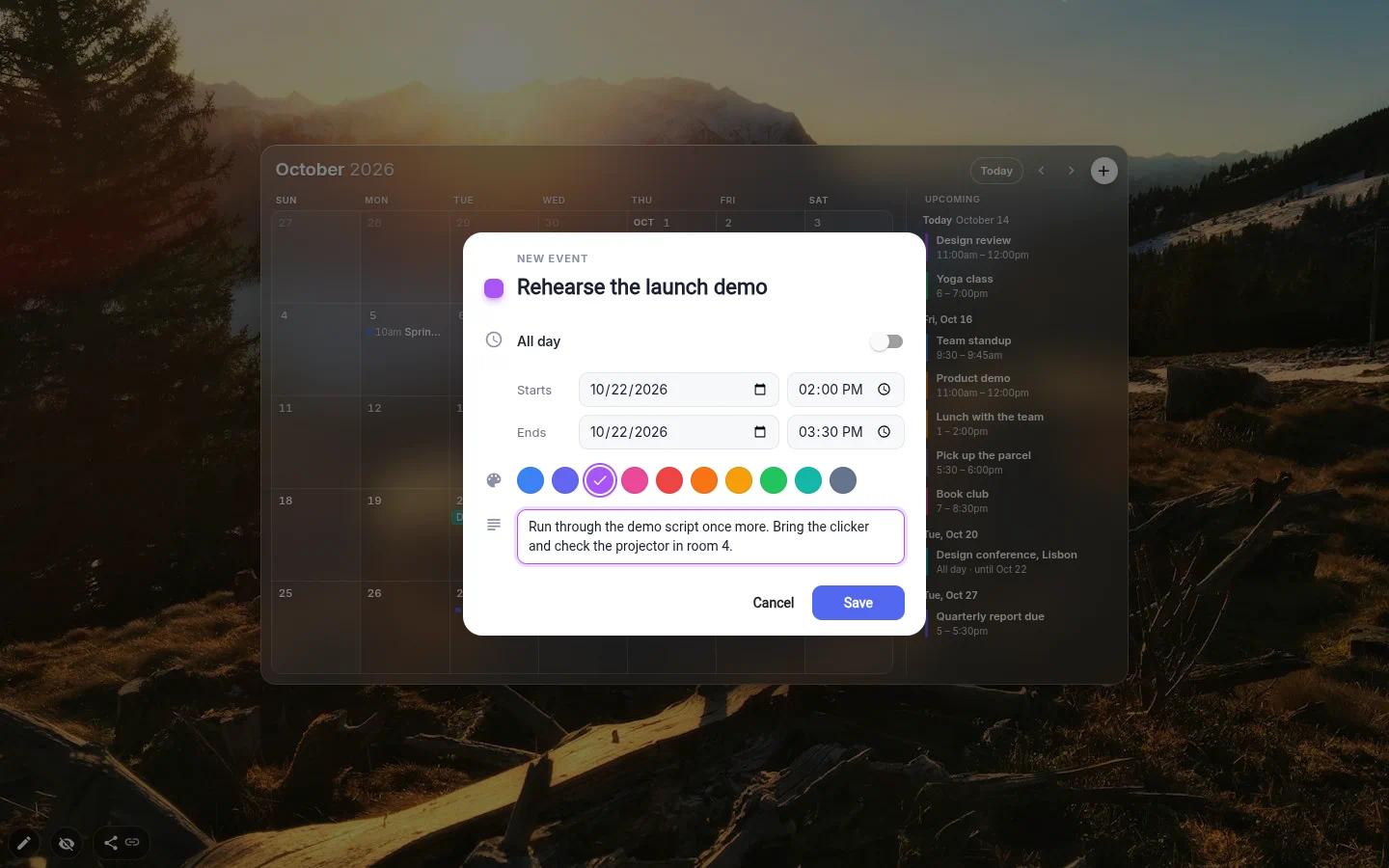1389x868 pixels.
Task: Pick the orange color swatch
Action: (x=704, y=480)
